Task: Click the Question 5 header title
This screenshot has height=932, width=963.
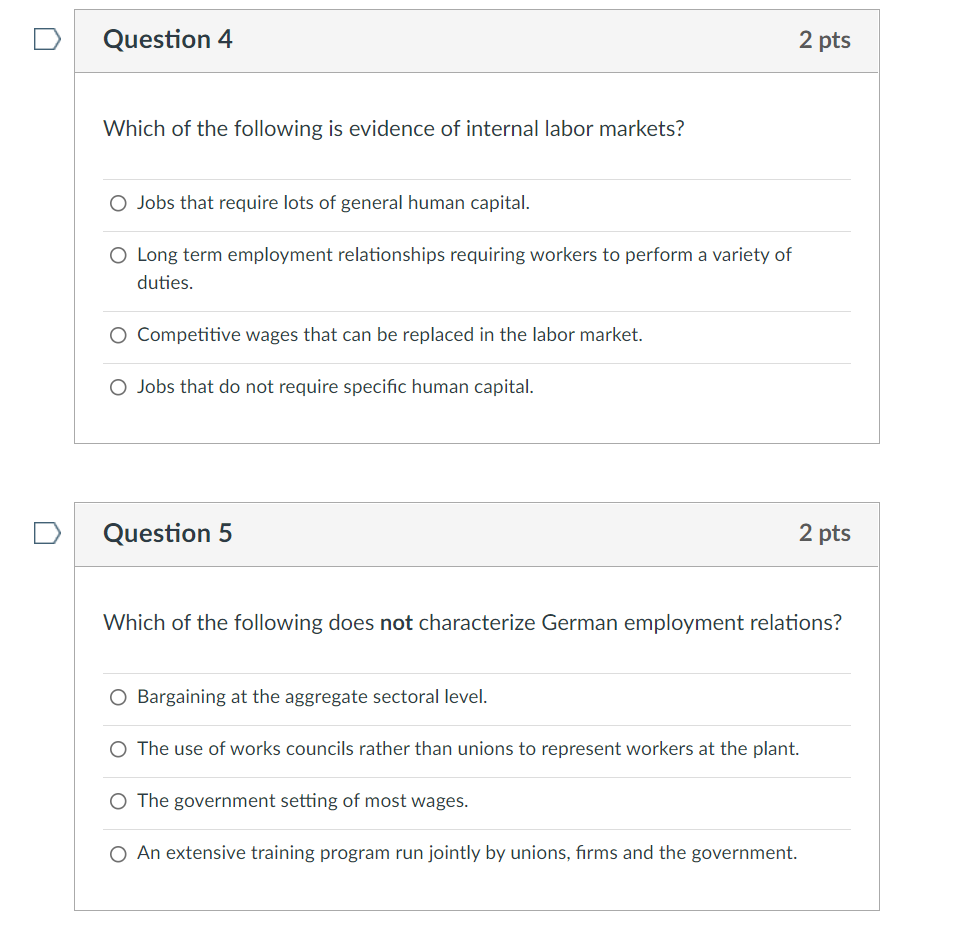Action: [x=167, y=534]
